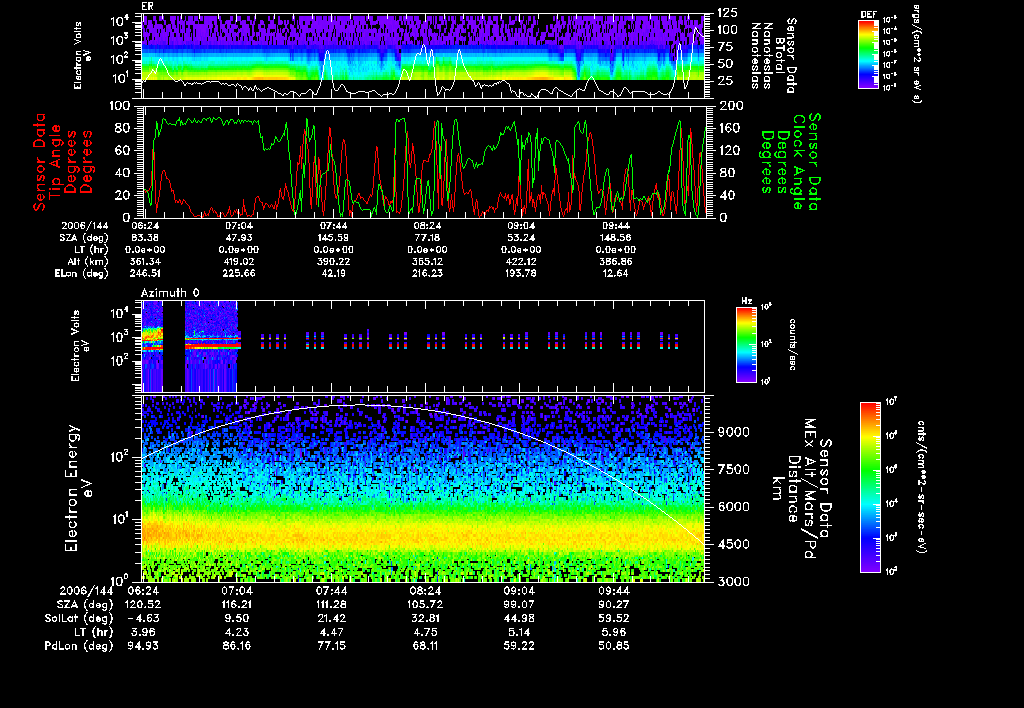Select the ER label above top spectrogram
Viewport: 1024px width, 708px height.
click(x=148, y=6)
